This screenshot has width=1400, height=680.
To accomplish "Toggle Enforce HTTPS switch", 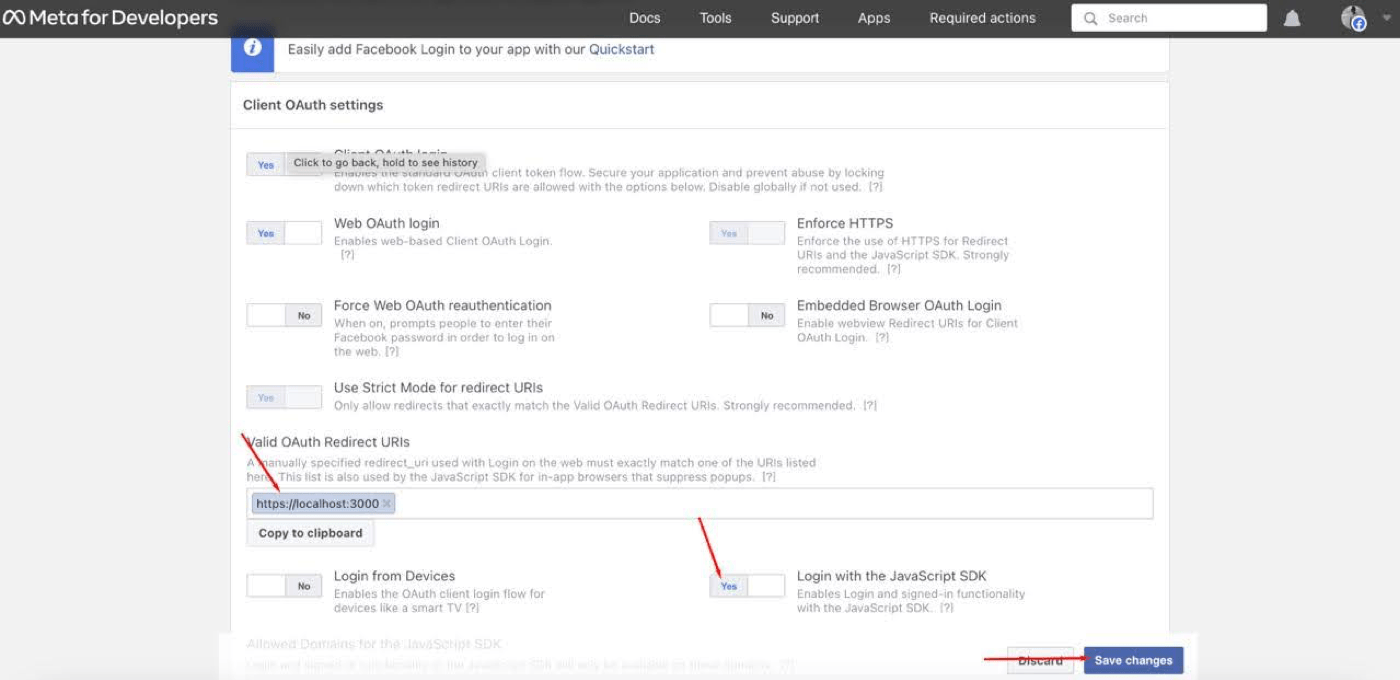I will coord(747,233).
